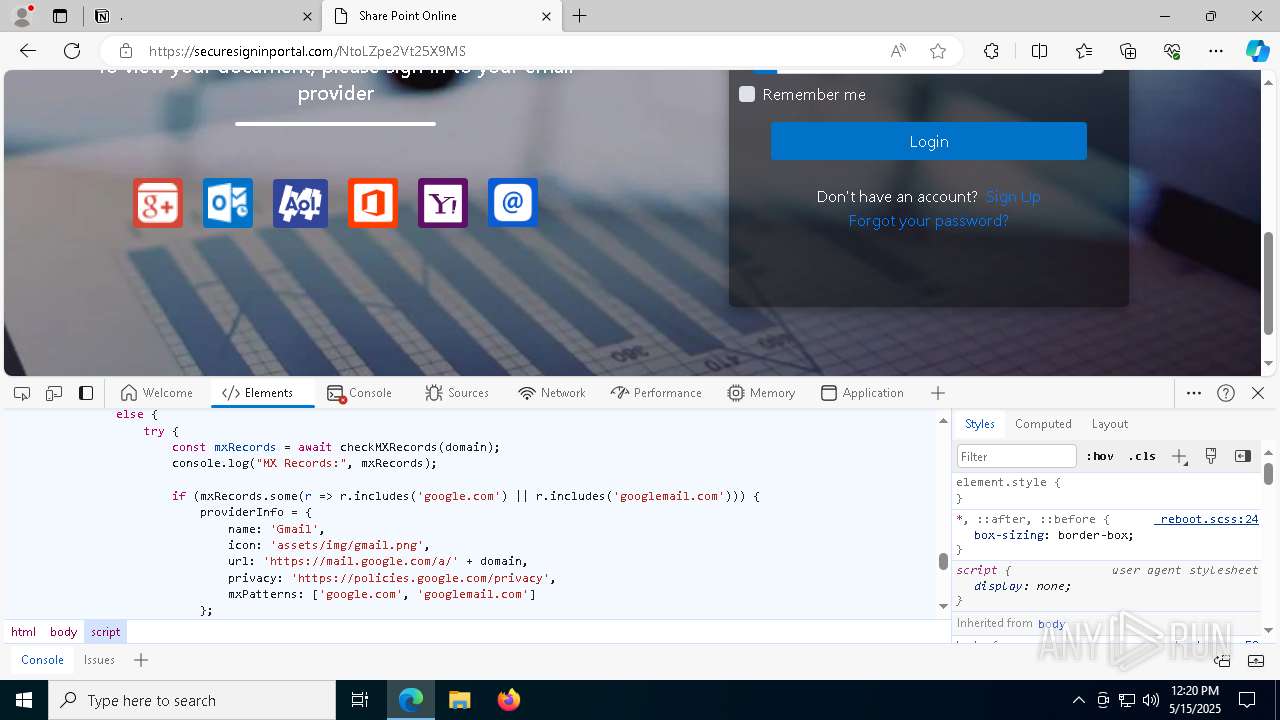This screenshot has width=1280, height=720.
Task: Open the Sources tab
Action: (457, 393)
